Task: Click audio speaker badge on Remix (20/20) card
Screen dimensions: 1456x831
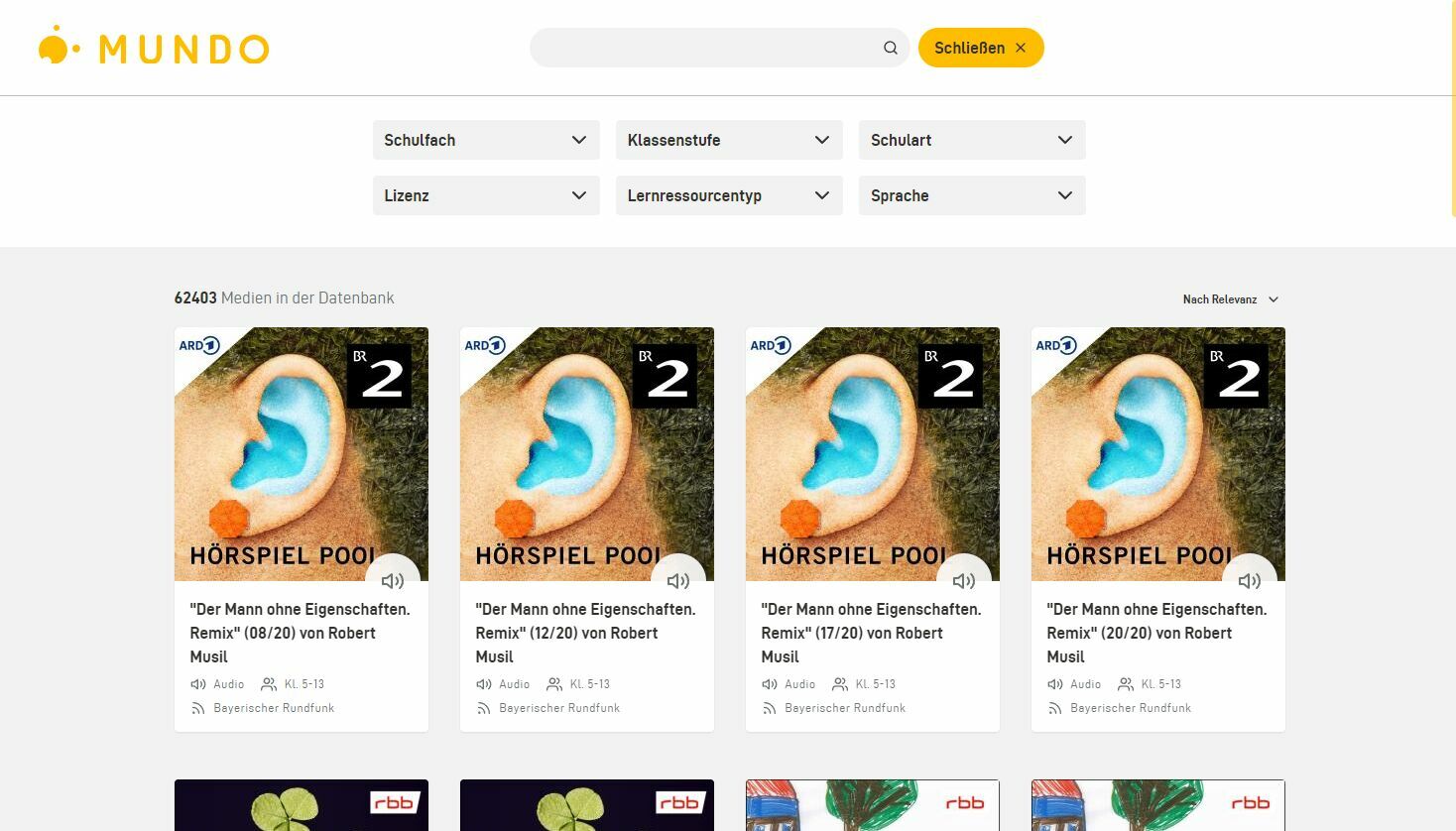Action: [x=1250, y=580]
